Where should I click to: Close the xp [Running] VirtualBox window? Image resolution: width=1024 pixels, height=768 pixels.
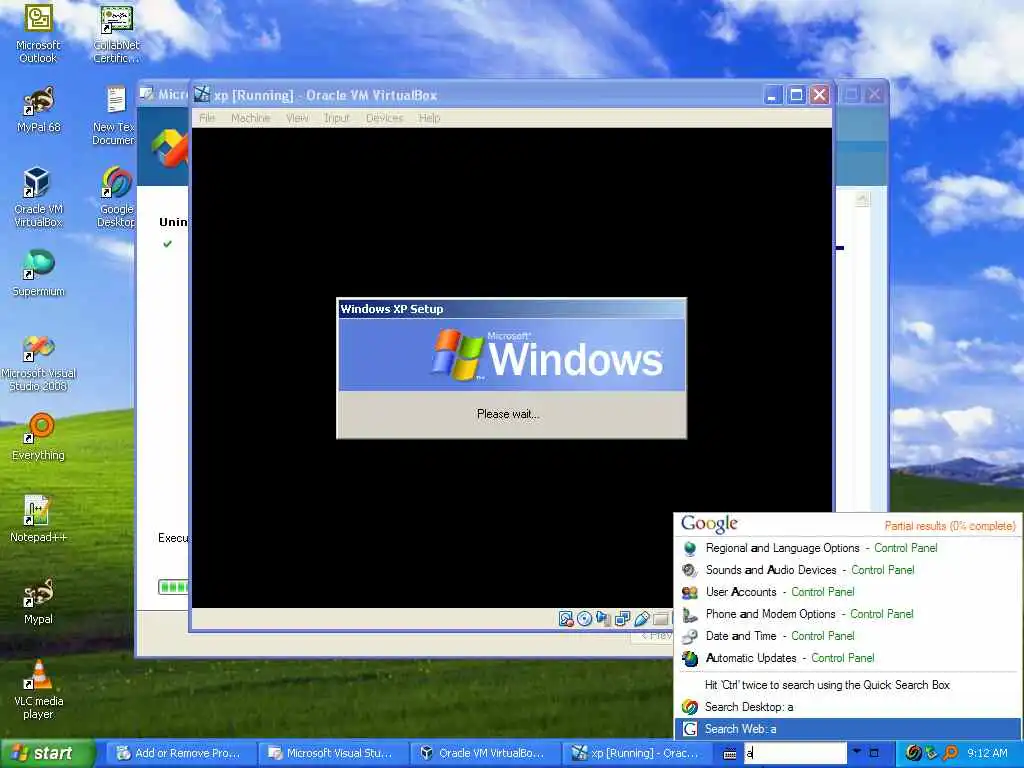820,95
